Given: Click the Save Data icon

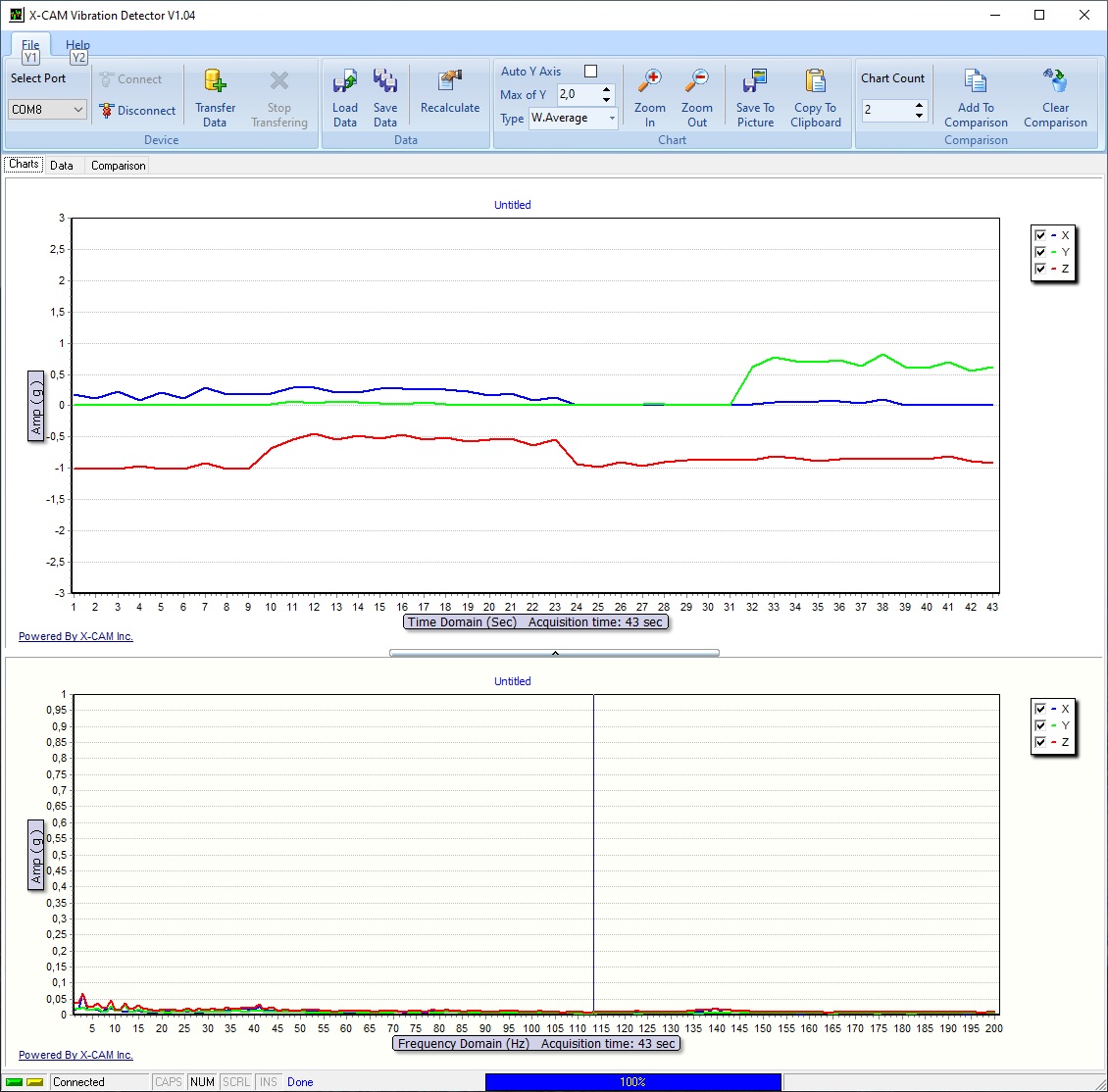Looking at the screenshot, I should click(x=385, y=80).
